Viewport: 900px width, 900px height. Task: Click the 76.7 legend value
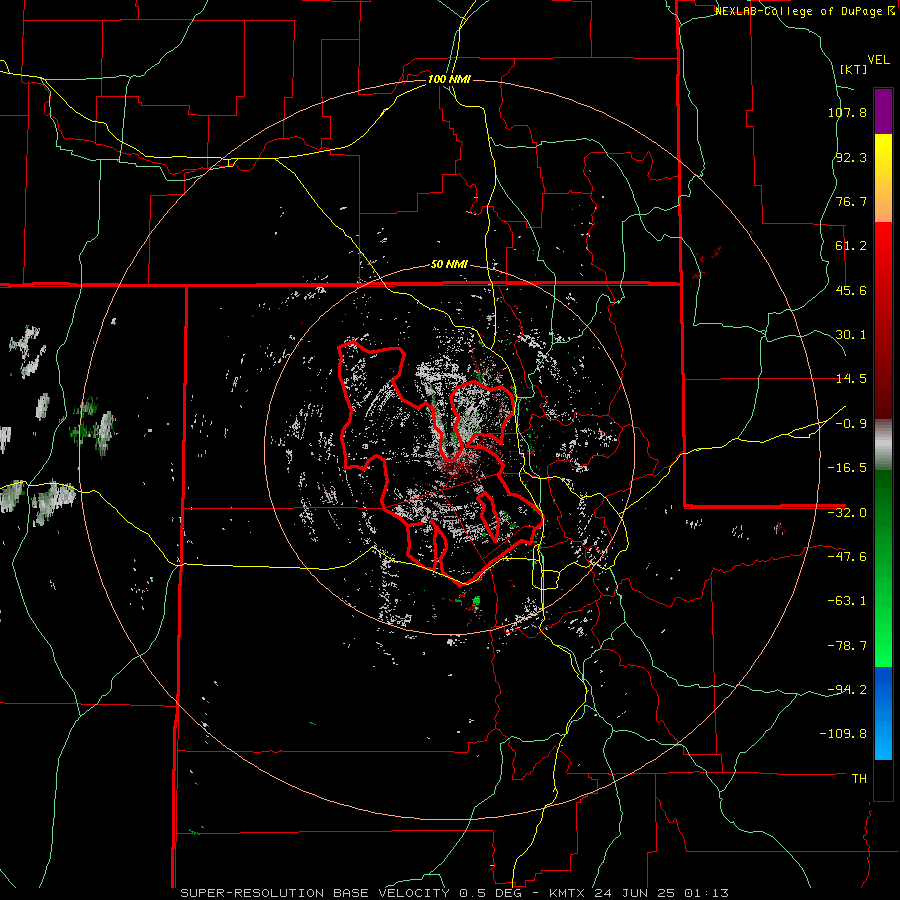[x=851, y=201]
